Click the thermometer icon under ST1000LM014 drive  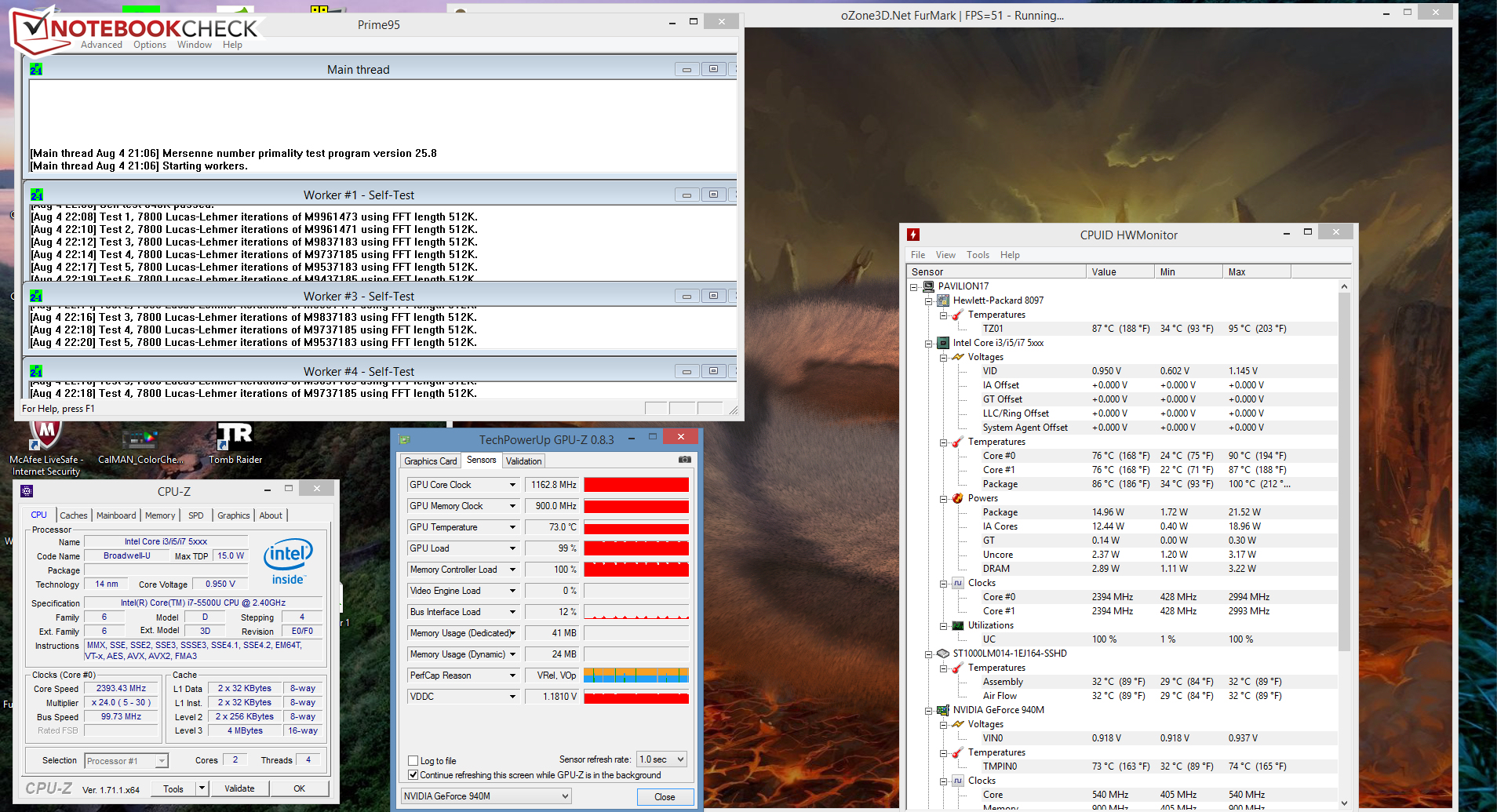pos(958,668)
